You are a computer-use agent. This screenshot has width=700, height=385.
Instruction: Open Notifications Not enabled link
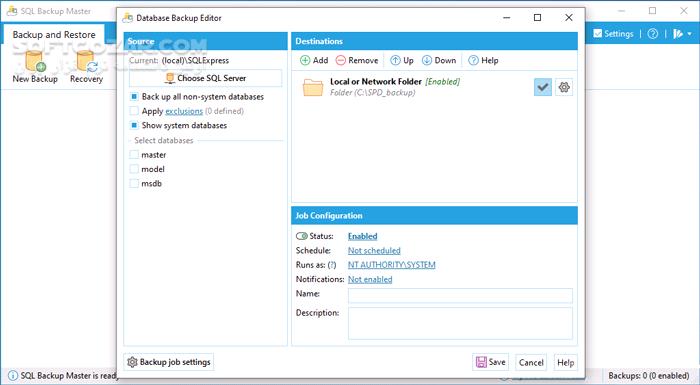[x=370, y=279]
